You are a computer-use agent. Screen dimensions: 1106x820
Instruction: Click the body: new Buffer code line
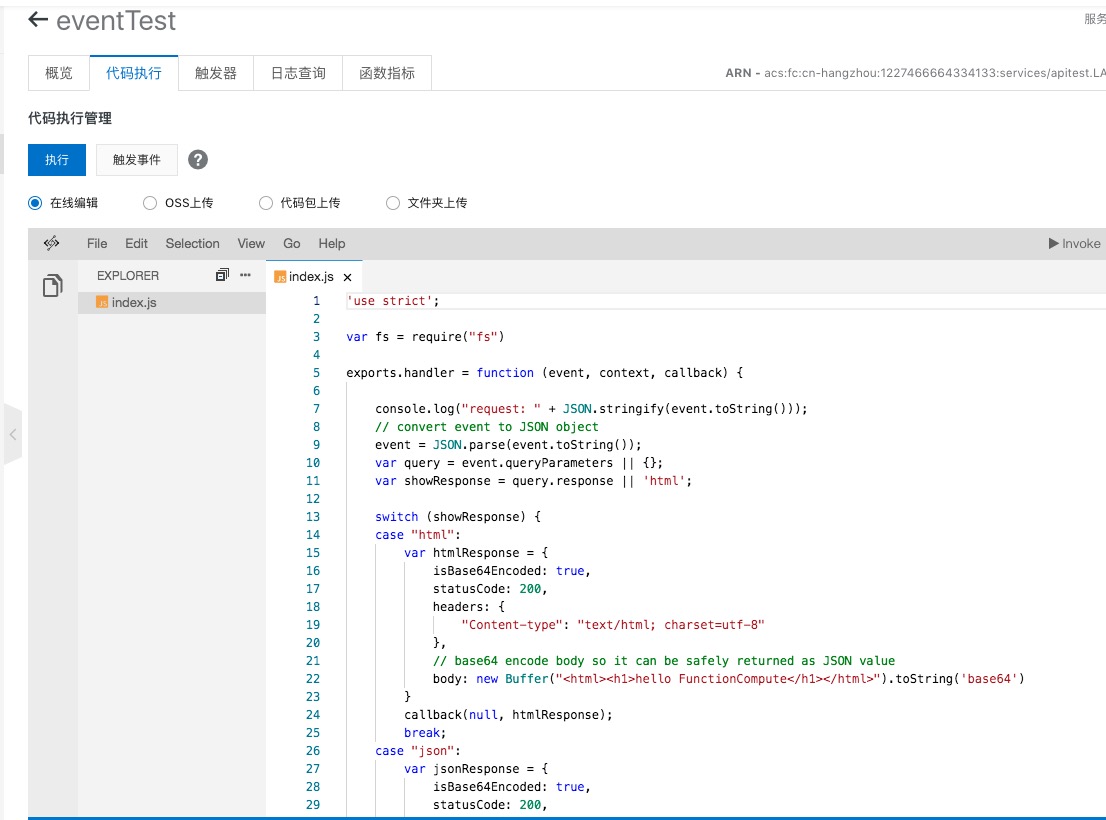(x=729, y=679)
